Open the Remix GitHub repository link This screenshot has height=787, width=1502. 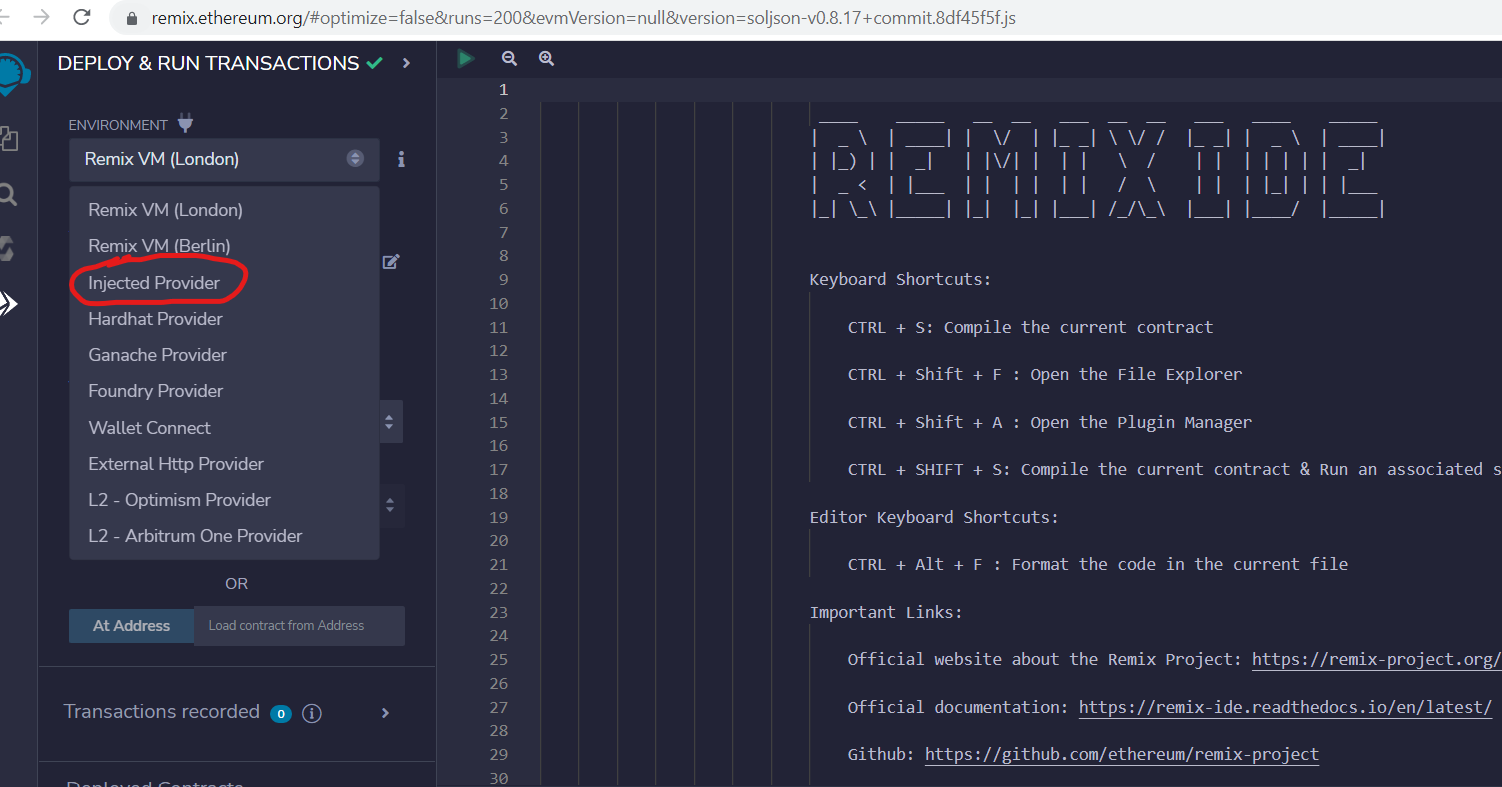[1121, 754]
